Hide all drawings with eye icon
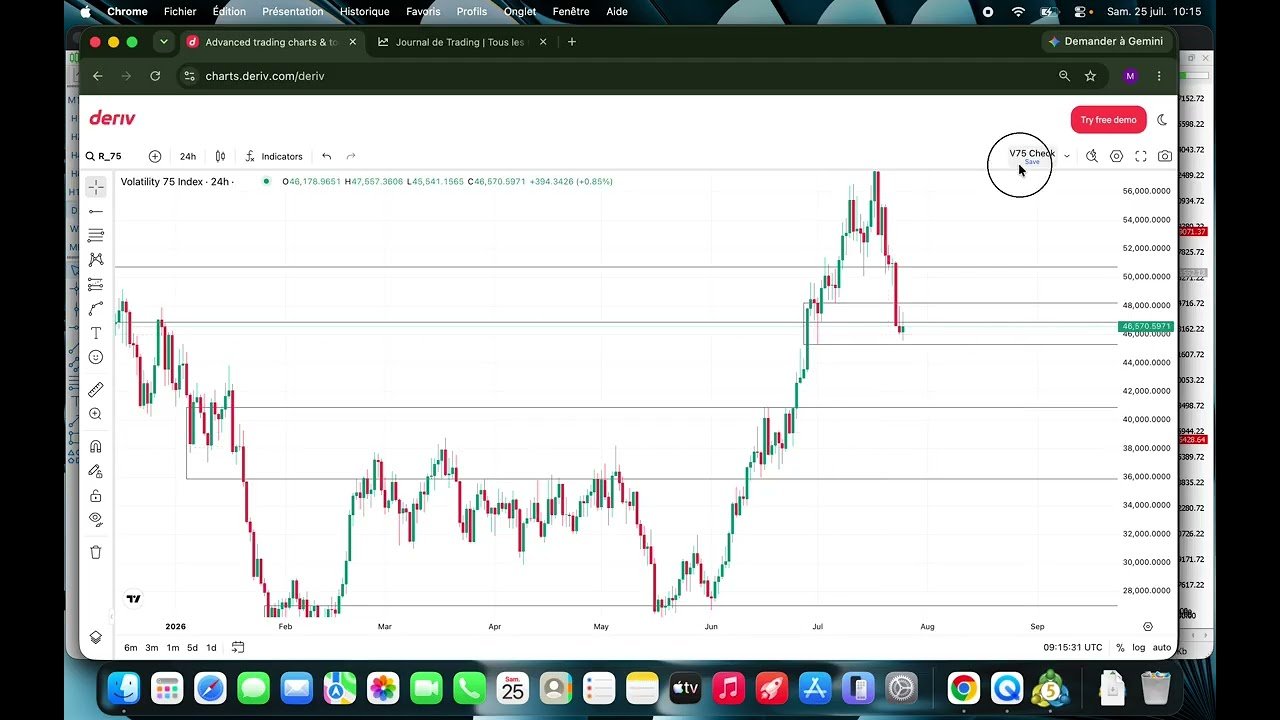The height and width of the screenshot is (720, 1280). pyautogui.click(x=96, y=519)
